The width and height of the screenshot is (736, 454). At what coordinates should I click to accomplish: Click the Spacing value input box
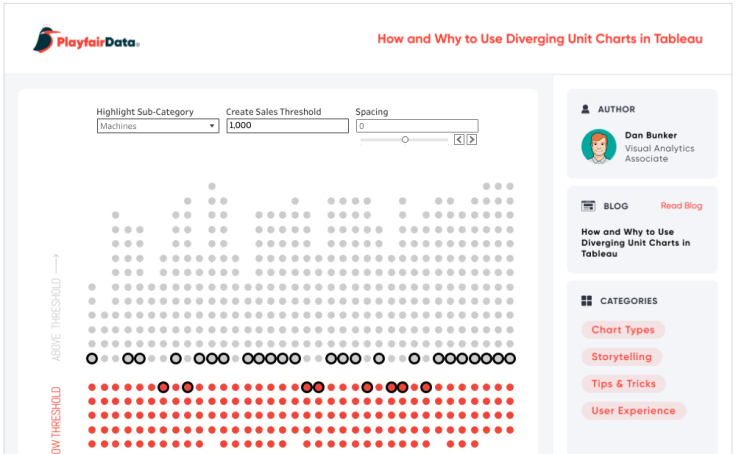tap(417, 126)
